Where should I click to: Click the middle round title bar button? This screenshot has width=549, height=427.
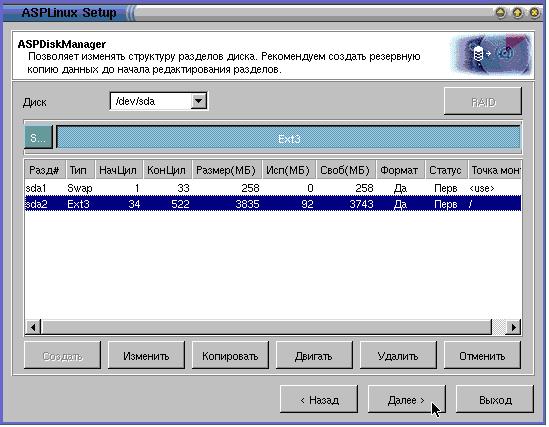tap(517, 13)
